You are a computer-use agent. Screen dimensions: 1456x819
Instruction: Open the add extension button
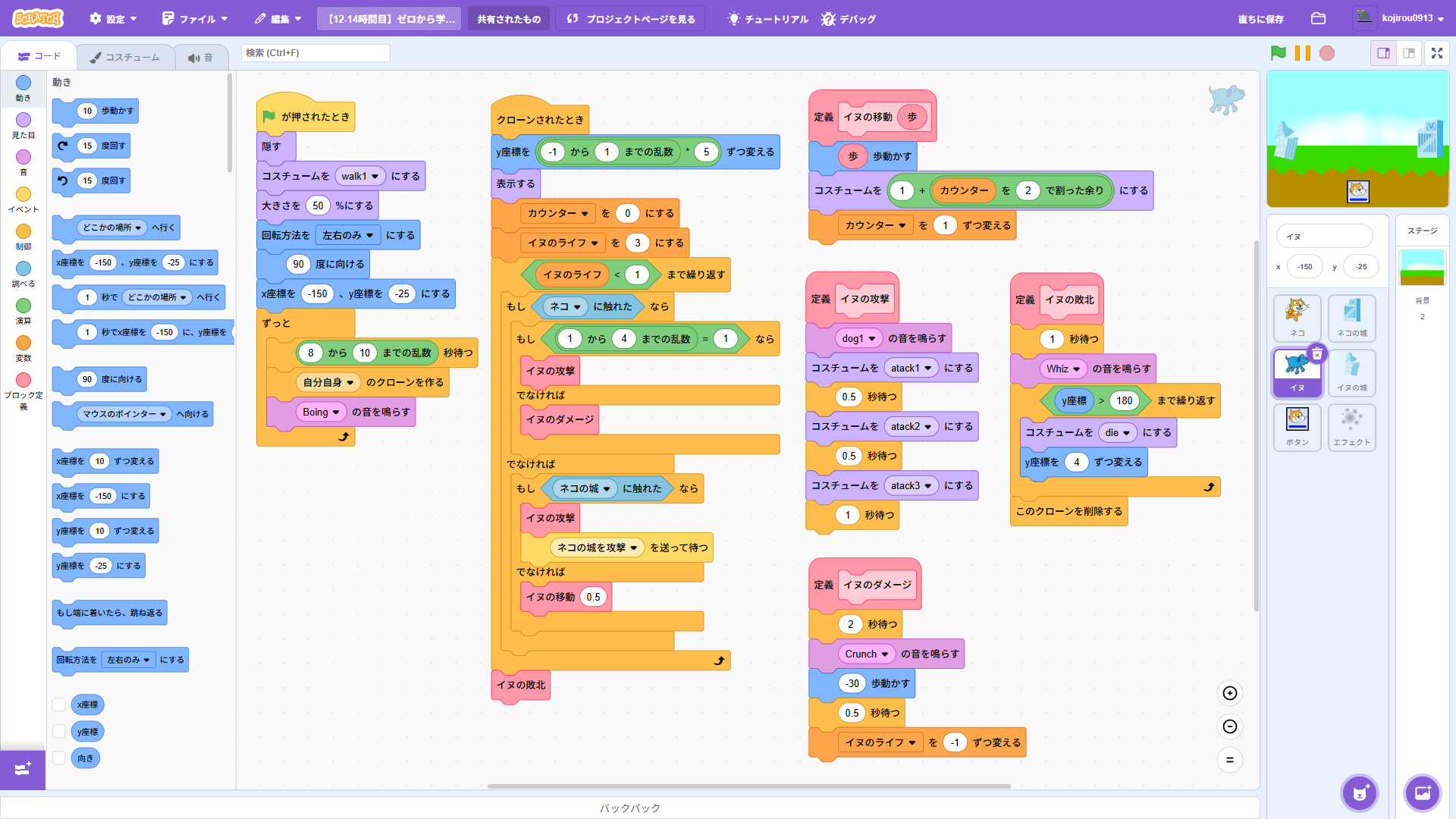tap(23, 769)
